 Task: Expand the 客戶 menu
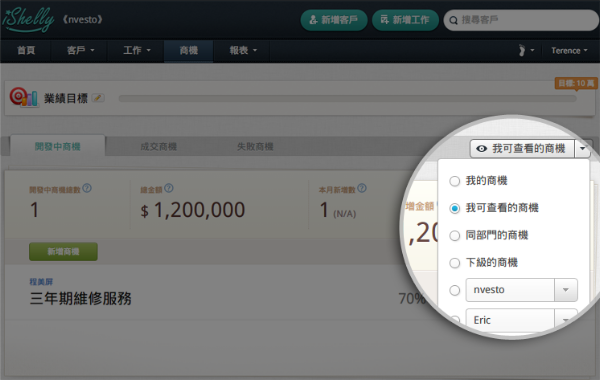tap(80, 51)
